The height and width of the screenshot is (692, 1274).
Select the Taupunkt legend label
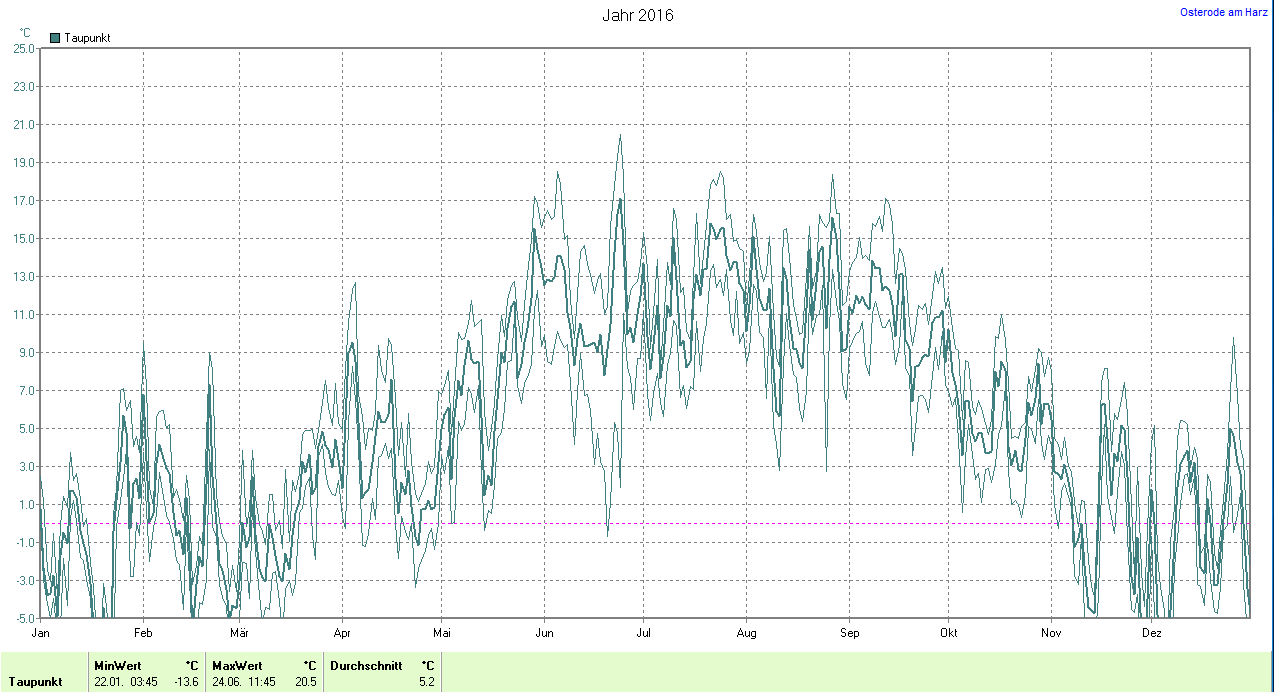pyautogui.click(x=87, y=38)
